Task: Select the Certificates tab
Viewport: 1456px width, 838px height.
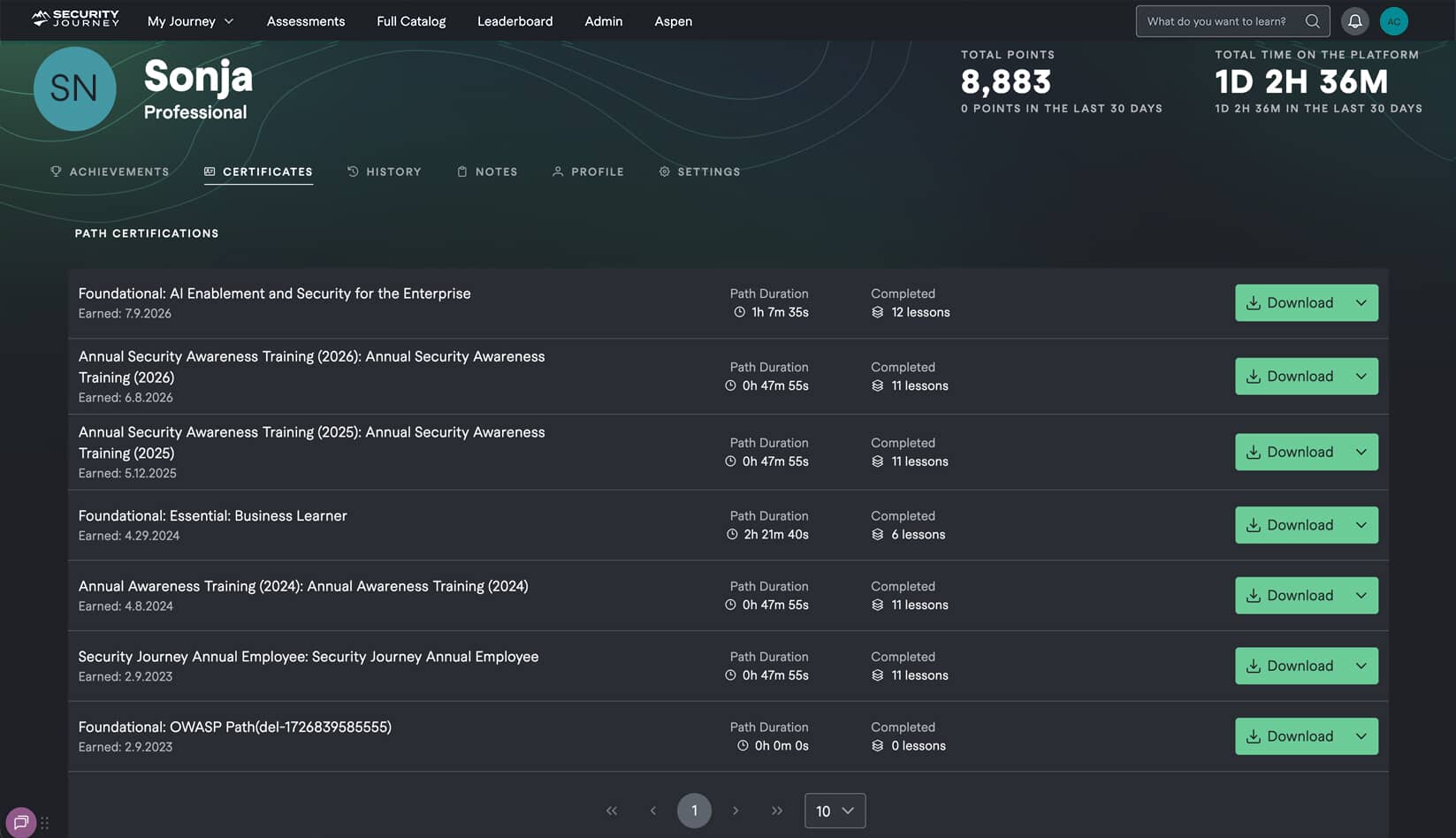Action: pyautogui.click(x=258, y=171)
